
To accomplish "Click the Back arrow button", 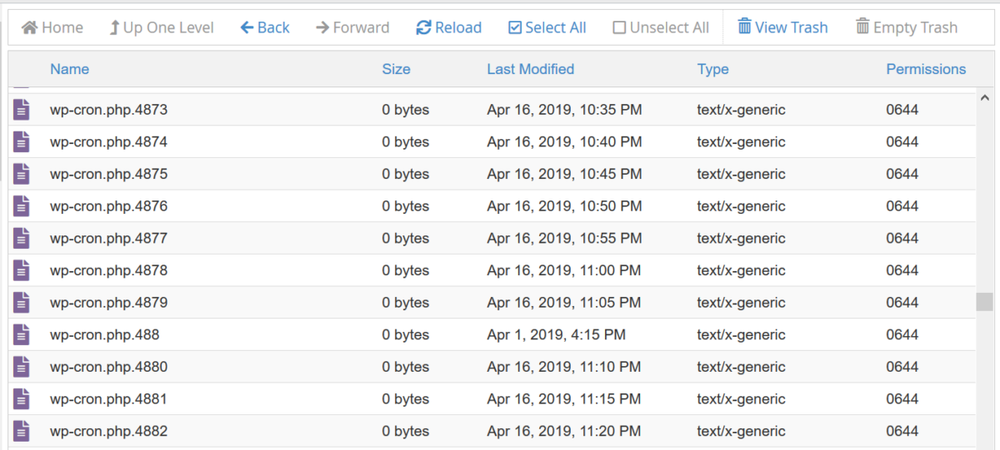I will click(x=265, y=28).
